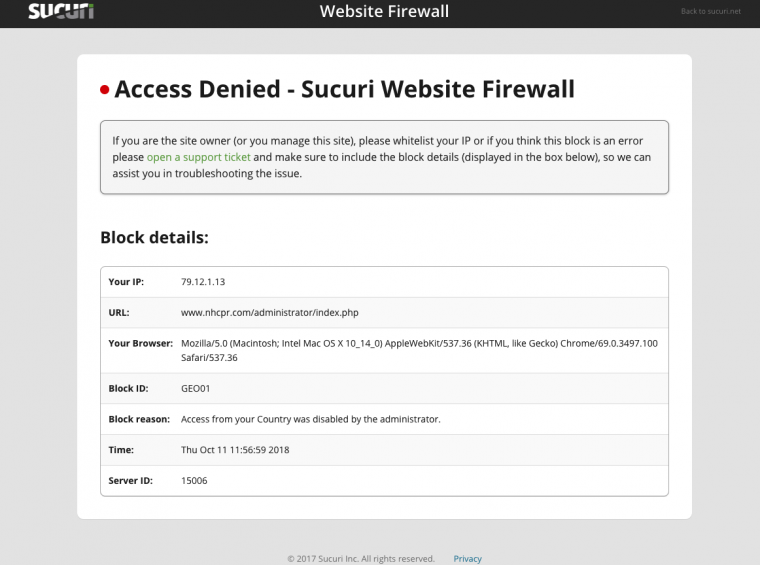This screenshot has width=760, height=565.
Task: Follow the 'open a support ticket' link
Action: [x=198, y=157]
